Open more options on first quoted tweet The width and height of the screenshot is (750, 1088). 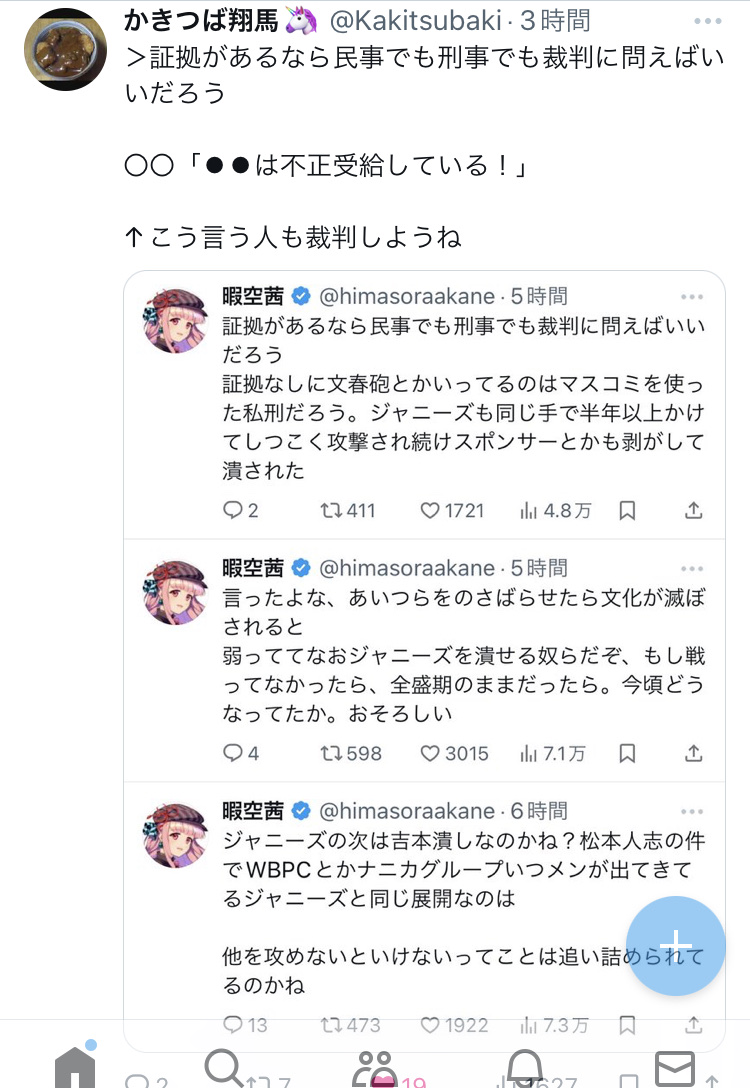pos(692,297)
